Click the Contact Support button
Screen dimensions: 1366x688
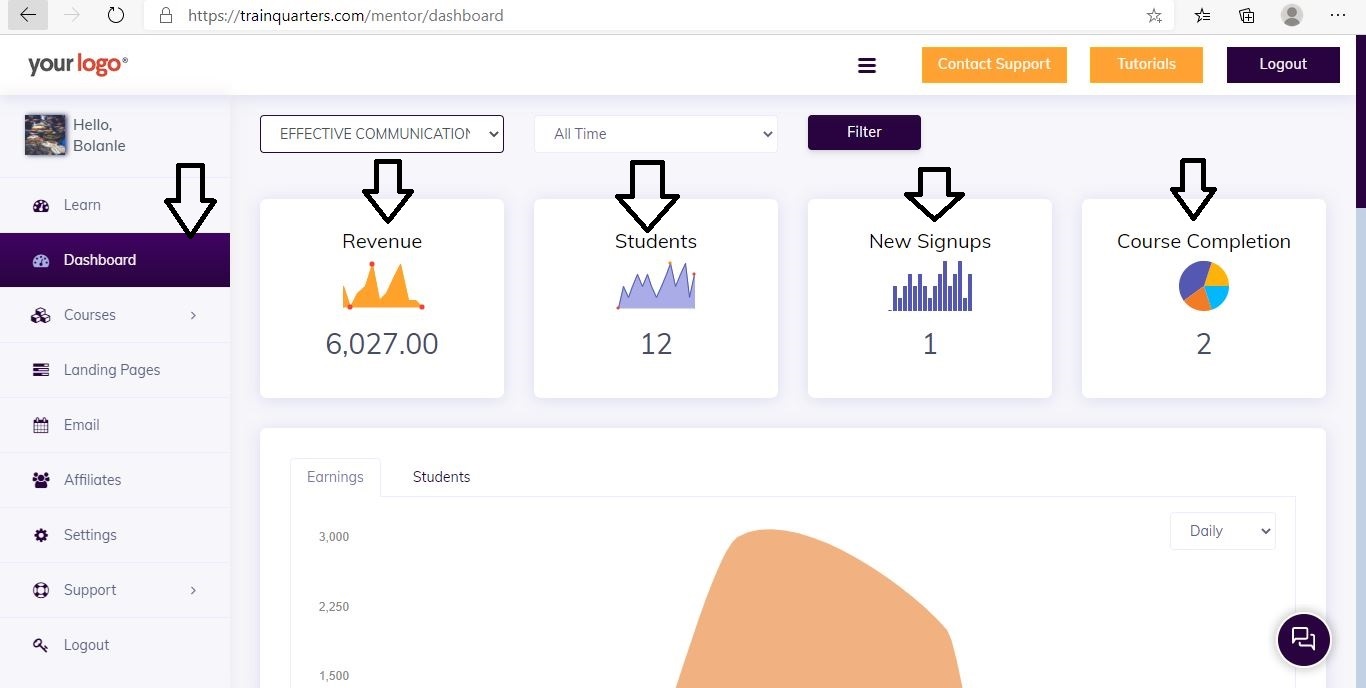click(x=994, y=65)
